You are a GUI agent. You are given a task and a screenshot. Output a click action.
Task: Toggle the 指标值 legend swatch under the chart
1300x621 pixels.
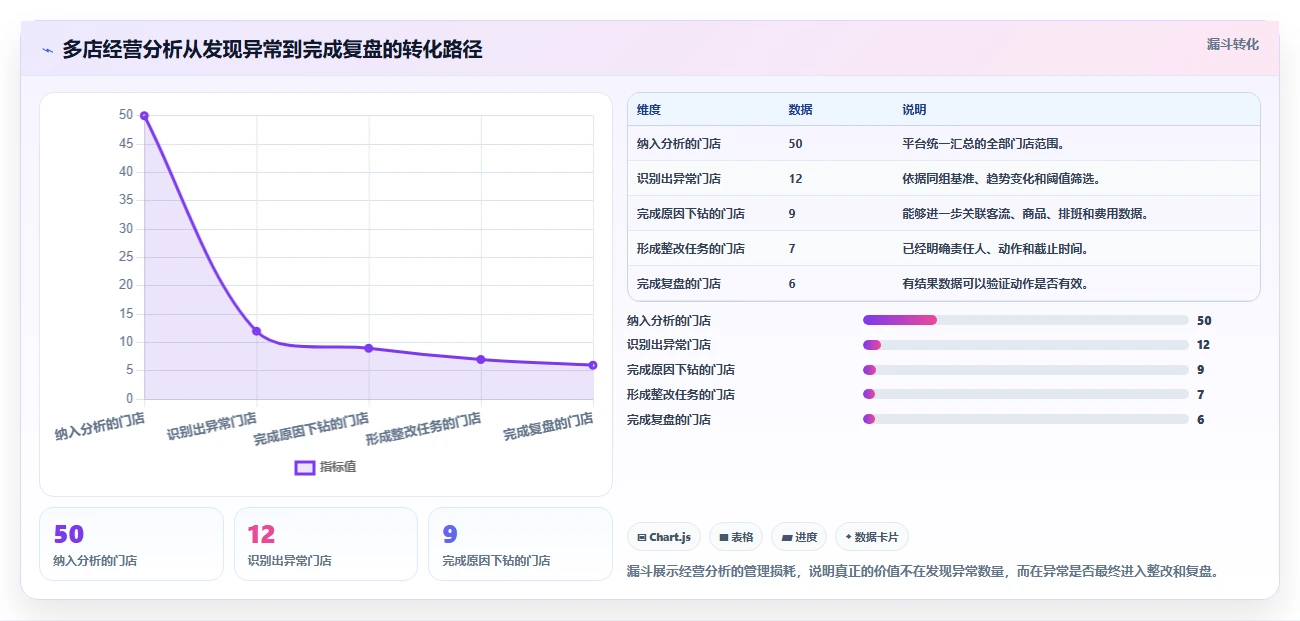(305, 467)
